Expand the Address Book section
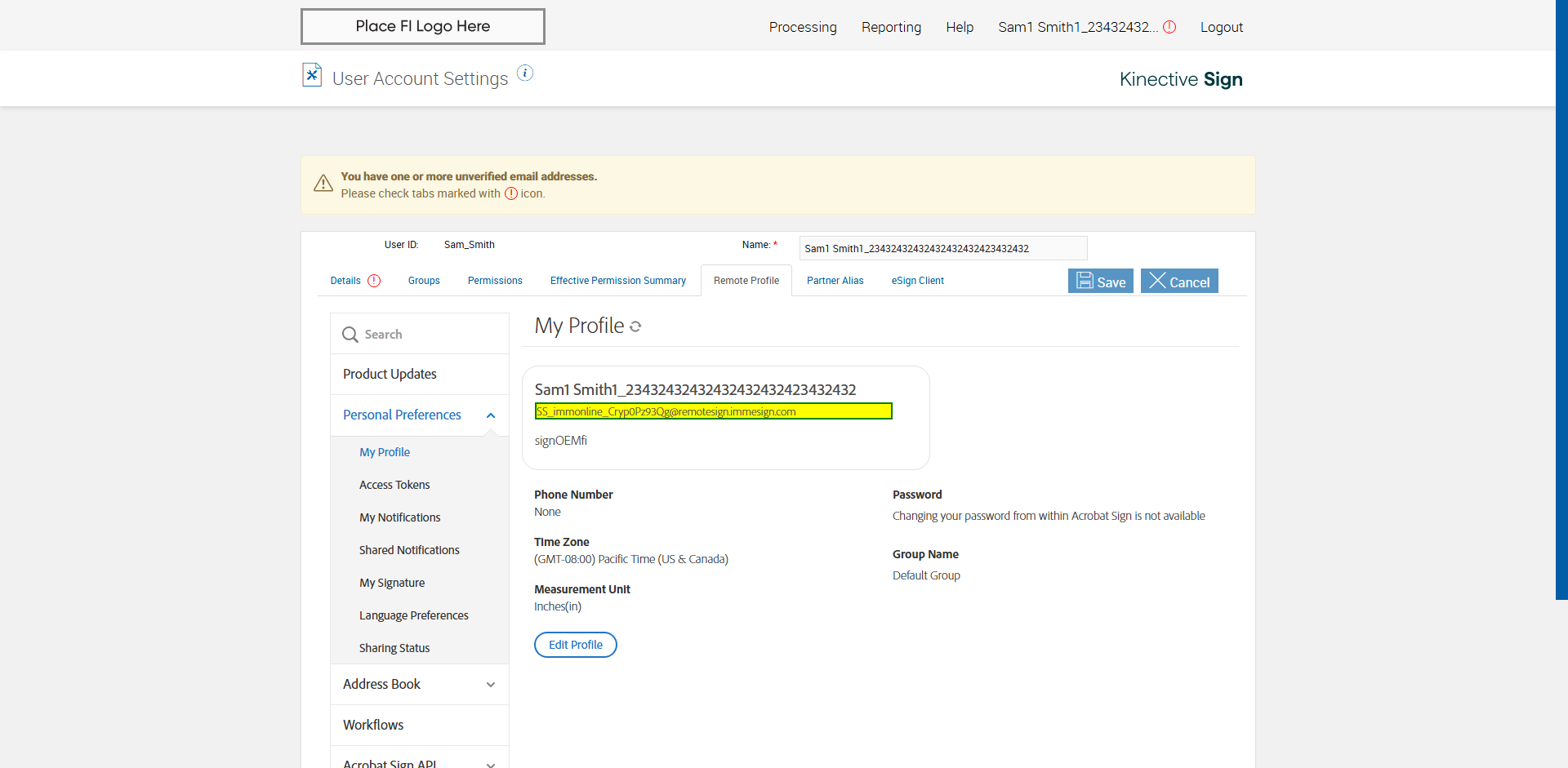Screen dimensions: 1568x768 click(491, 685)
